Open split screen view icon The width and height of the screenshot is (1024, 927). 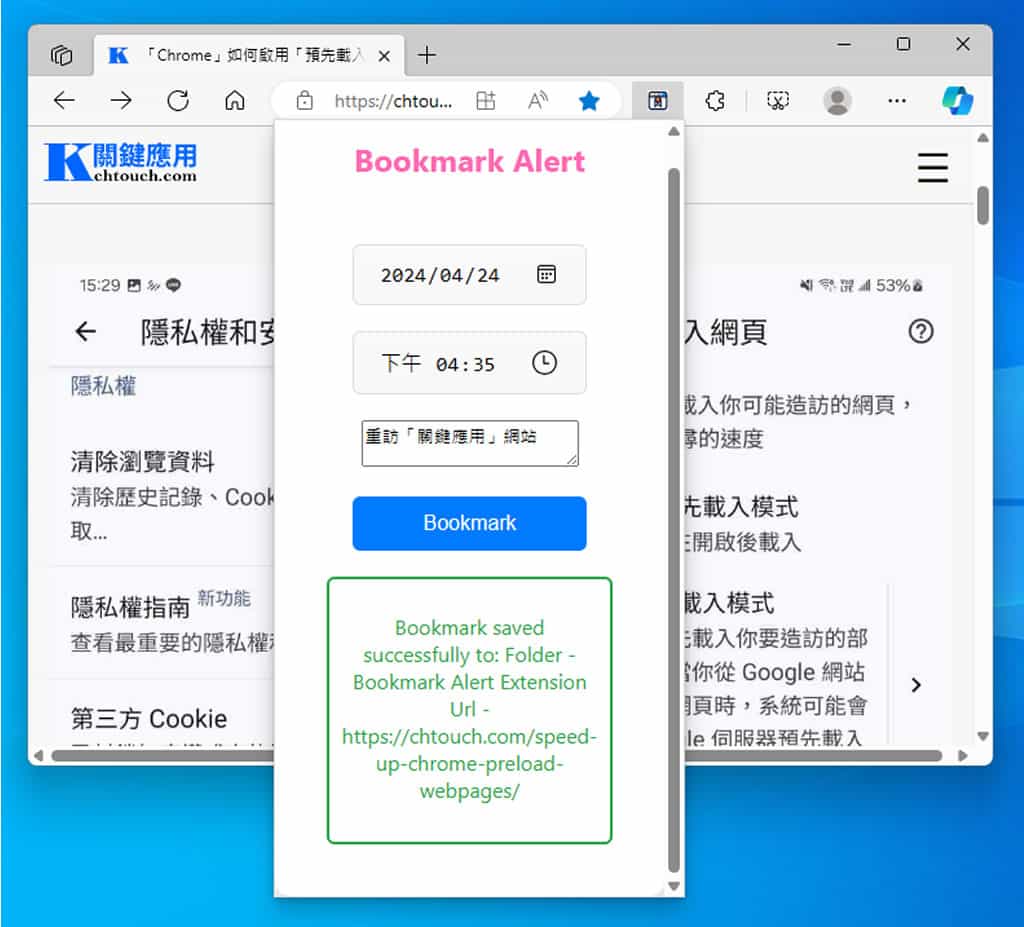(485, 101)
